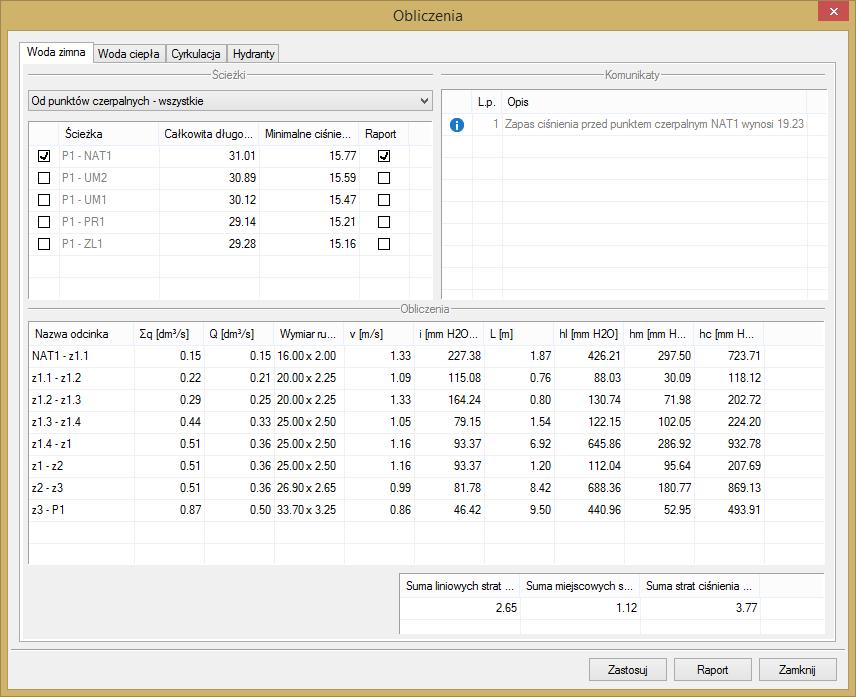Close the Obliczenia dialog window

(x=834, y=11)
